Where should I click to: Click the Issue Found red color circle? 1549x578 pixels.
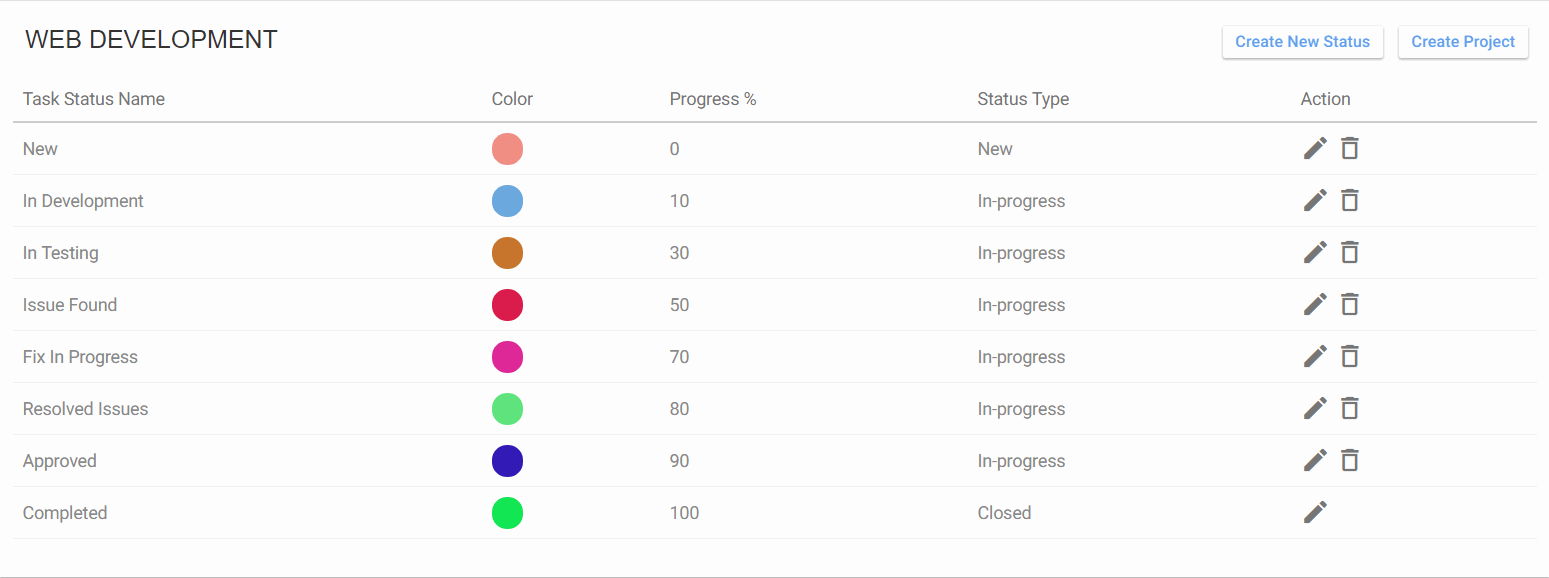pos(507,305)
